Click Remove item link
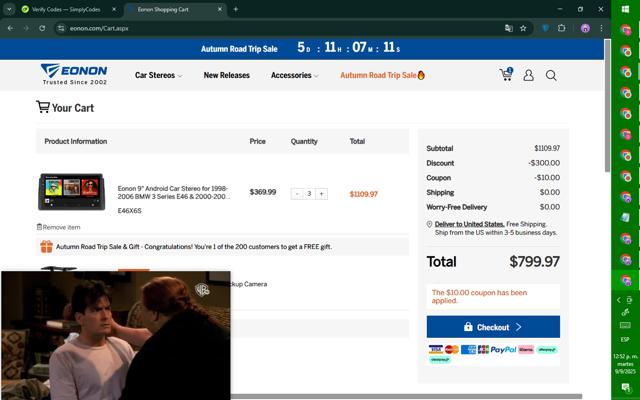Image resolution: width=640 pixels, height=400 pixels. click(x=58, y=227)
